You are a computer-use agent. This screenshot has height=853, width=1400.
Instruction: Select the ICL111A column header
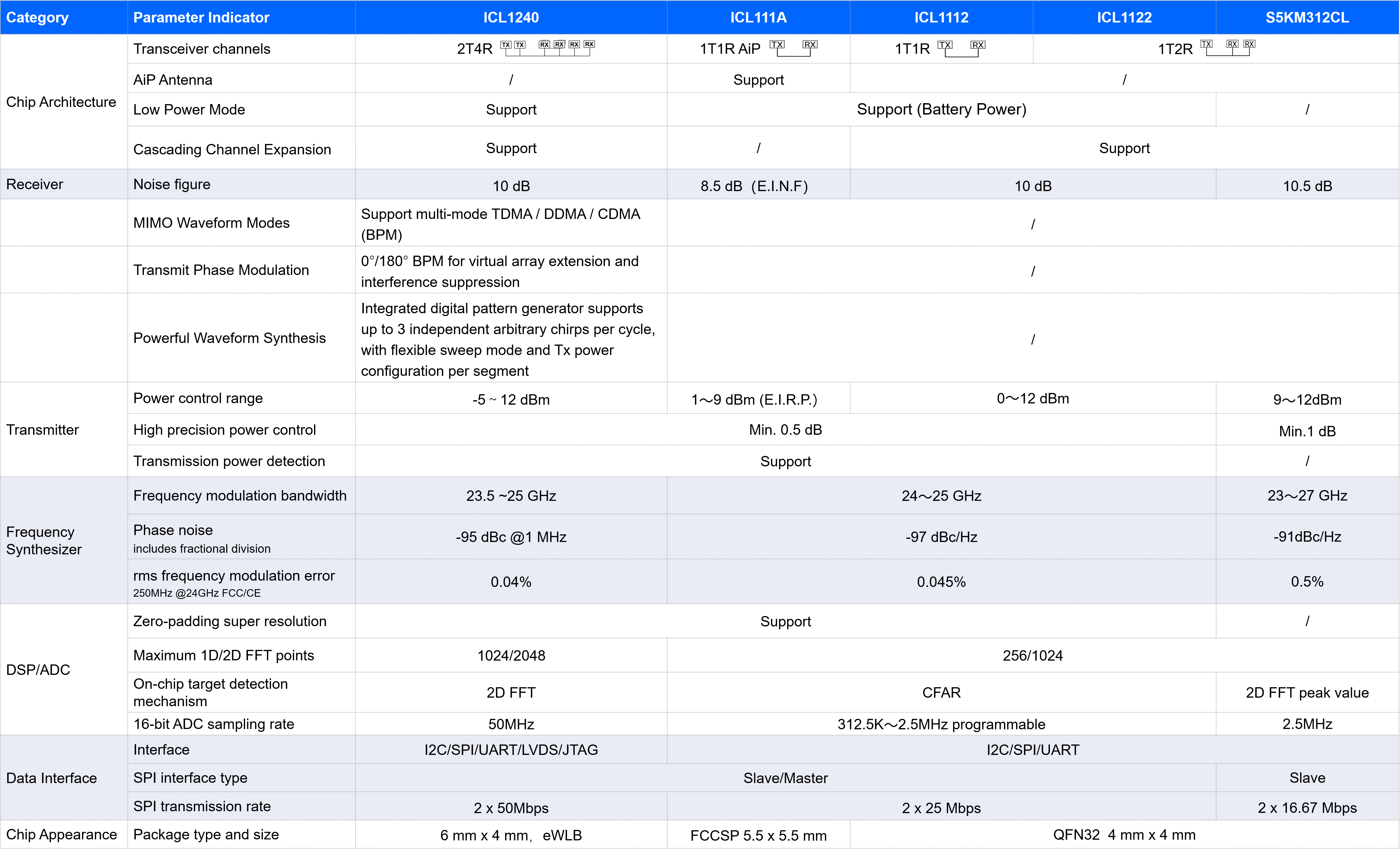point(758,17)
